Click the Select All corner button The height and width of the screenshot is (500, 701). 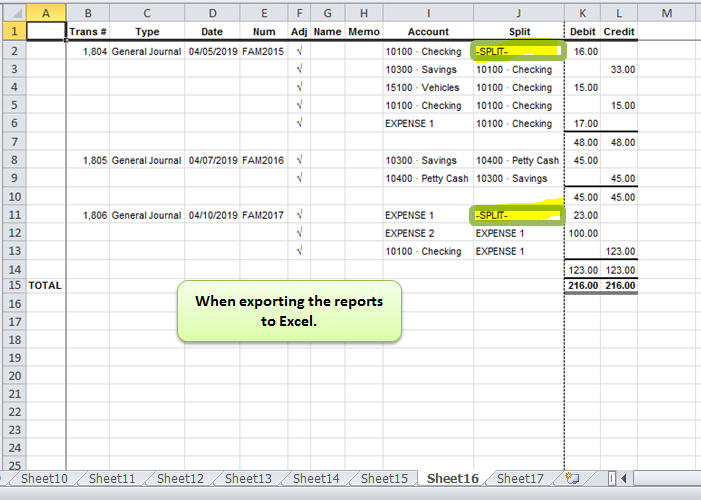click(x=14, y=13)
